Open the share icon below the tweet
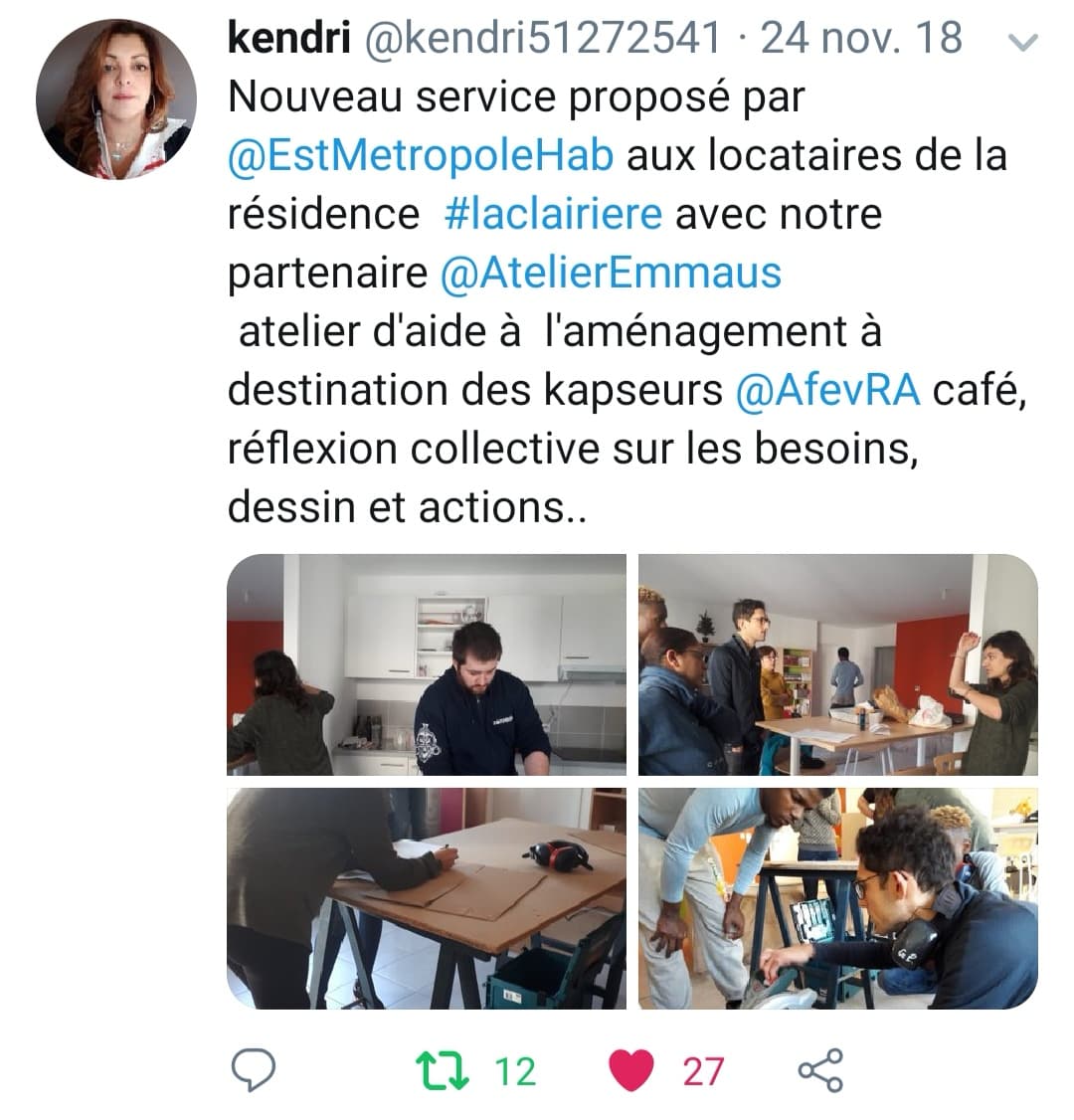Screen dimensions: 1074x1120 pos(820,1070)
